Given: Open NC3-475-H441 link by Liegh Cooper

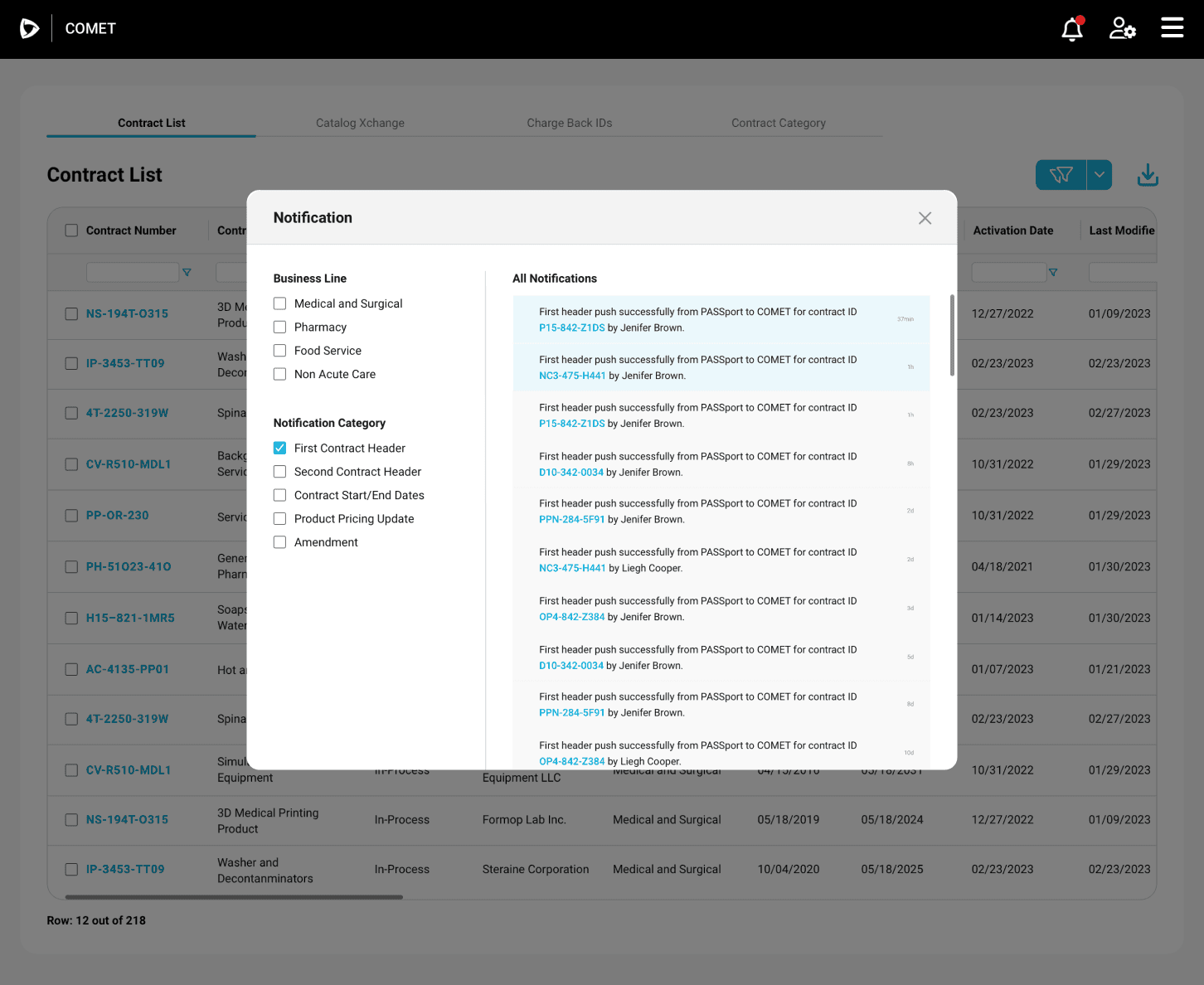Looking at the screenshot, I should point(572,569).
